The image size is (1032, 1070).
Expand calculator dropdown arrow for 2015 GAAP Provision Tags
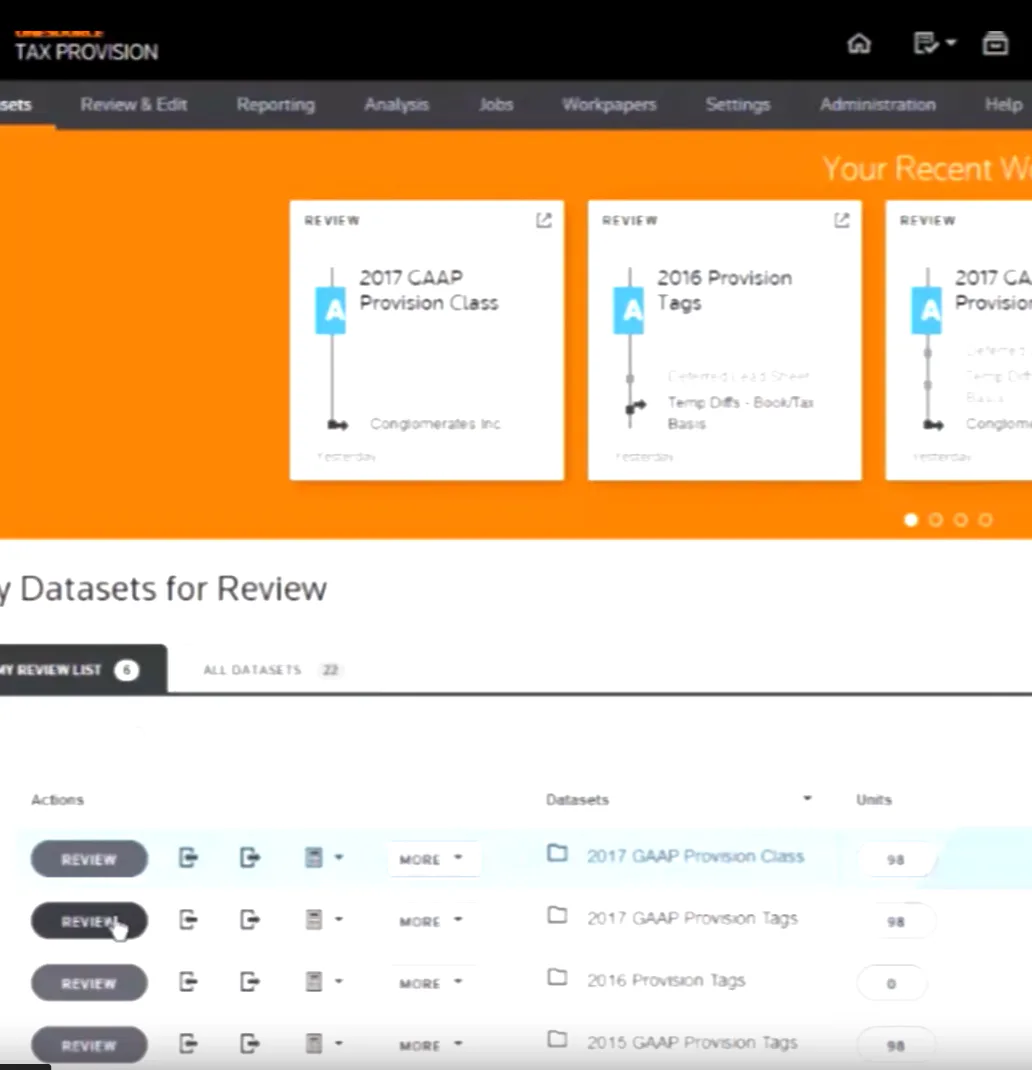[339, 1043]
